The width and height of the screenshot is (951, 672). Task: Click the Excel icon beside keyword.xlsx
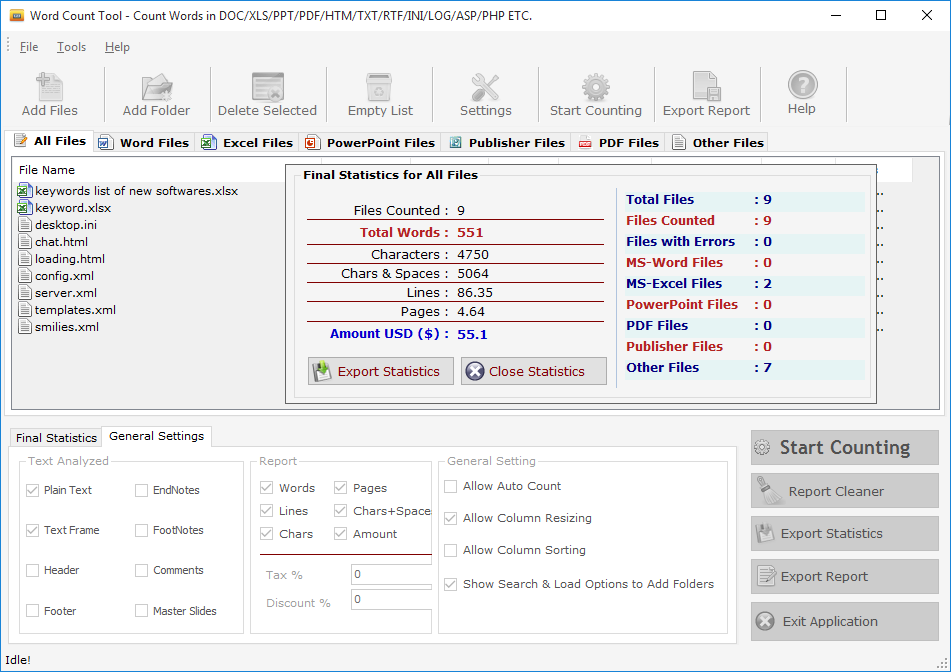24,208
